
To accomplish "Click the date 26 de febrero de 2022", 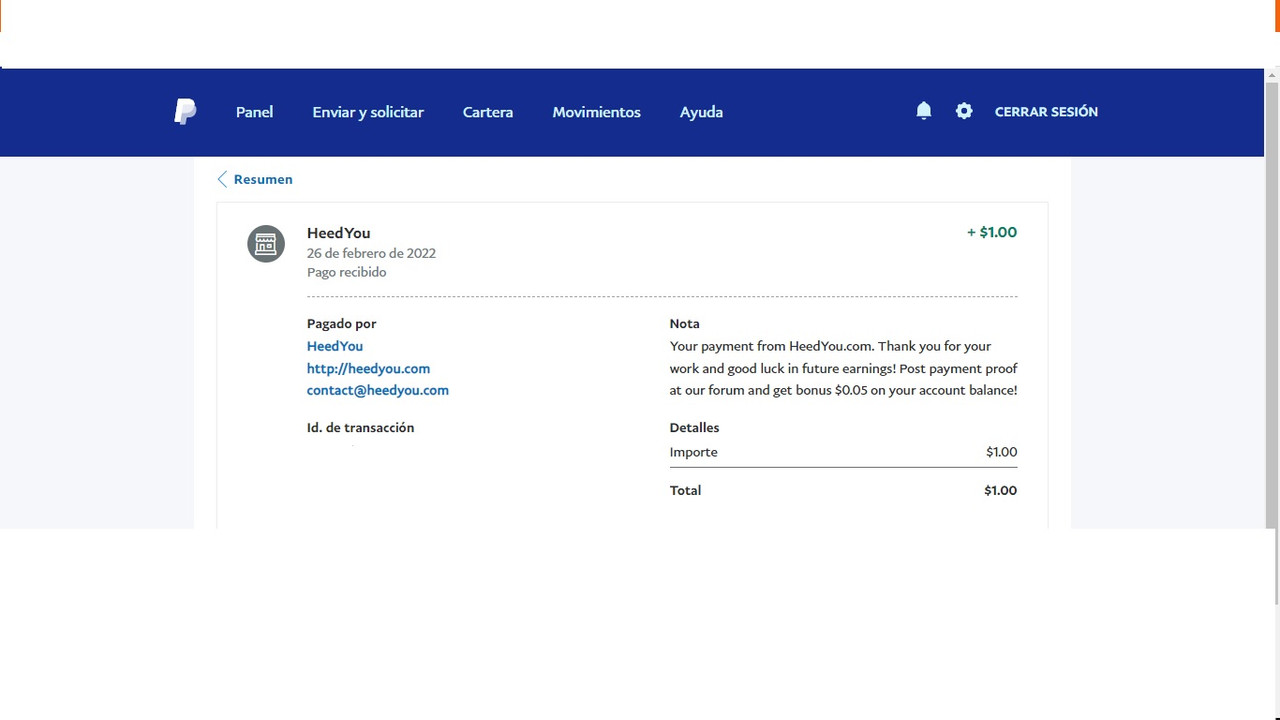I will pyautogui.click(x=371, y=253).
